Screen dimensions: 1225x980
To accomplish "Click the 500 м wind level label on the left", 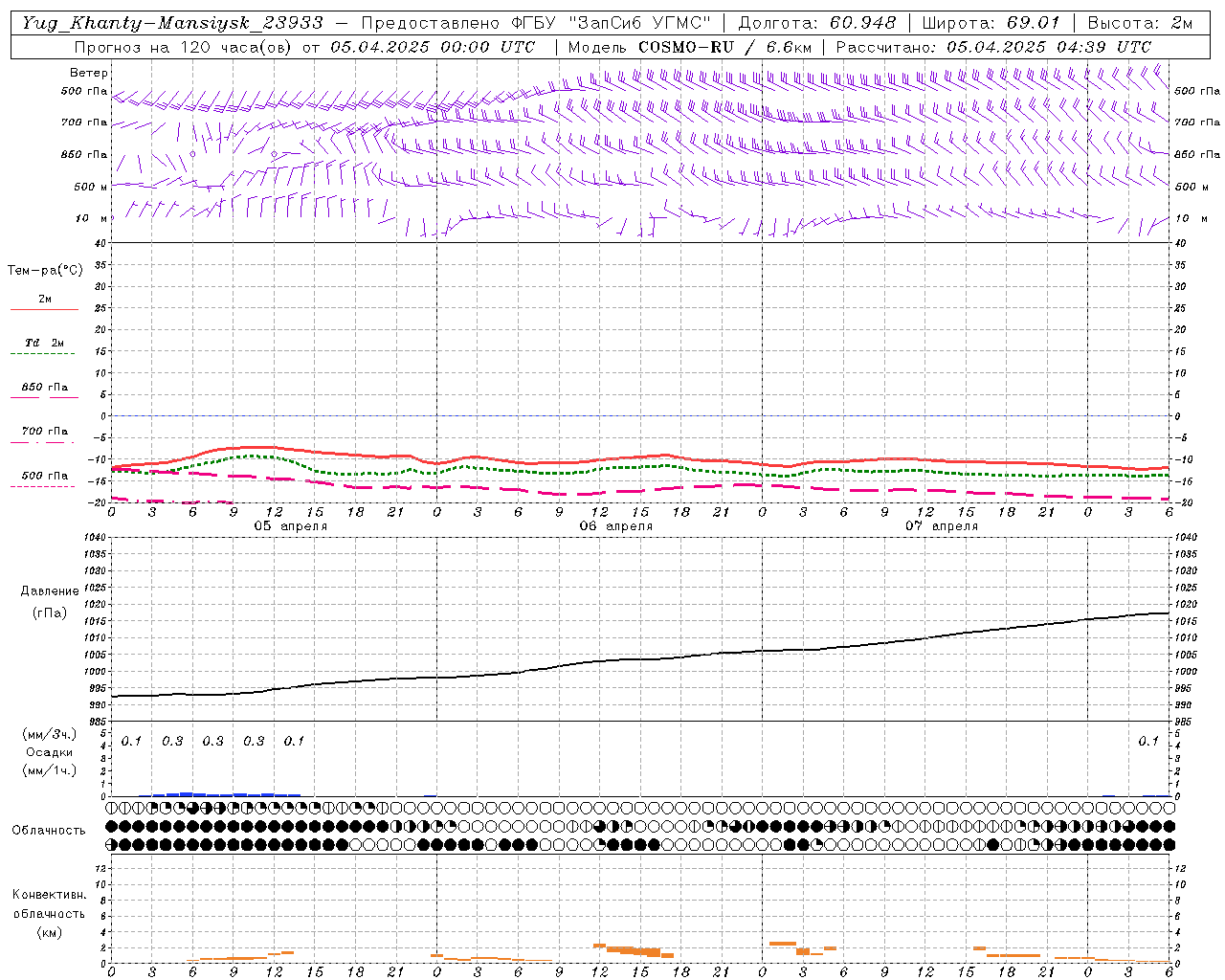I will (91, 187).
